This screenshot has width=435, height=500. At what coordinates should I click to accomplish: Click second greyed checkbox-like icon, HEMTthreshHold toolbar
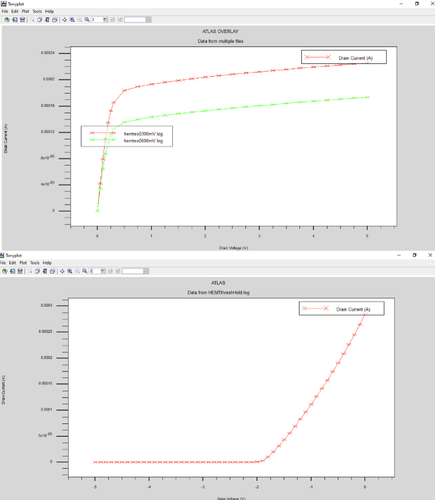pyautogui.click(x=118, y=271)
